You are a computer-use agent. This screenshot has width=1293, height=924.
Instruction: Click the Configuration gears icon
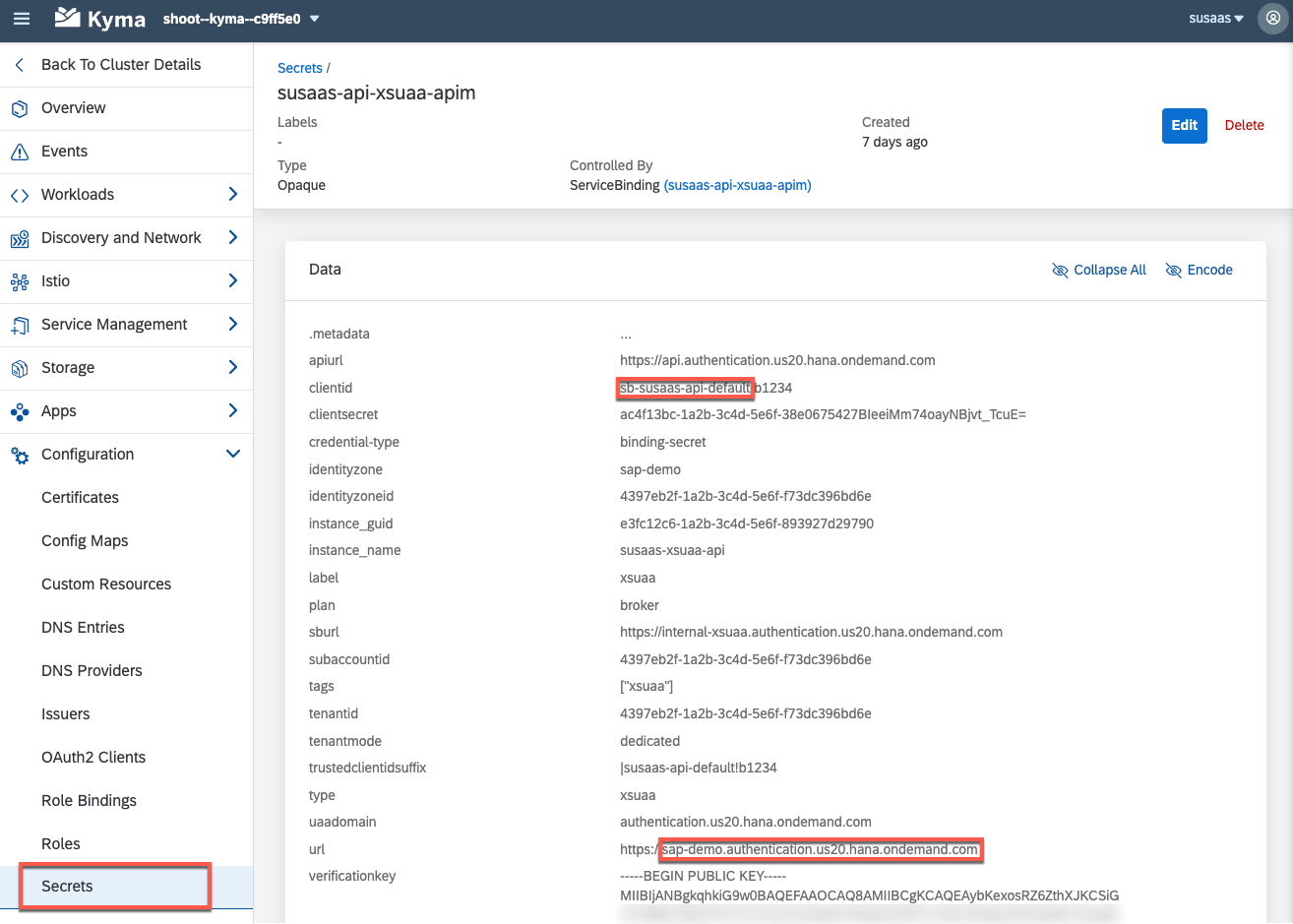point(20,455)
